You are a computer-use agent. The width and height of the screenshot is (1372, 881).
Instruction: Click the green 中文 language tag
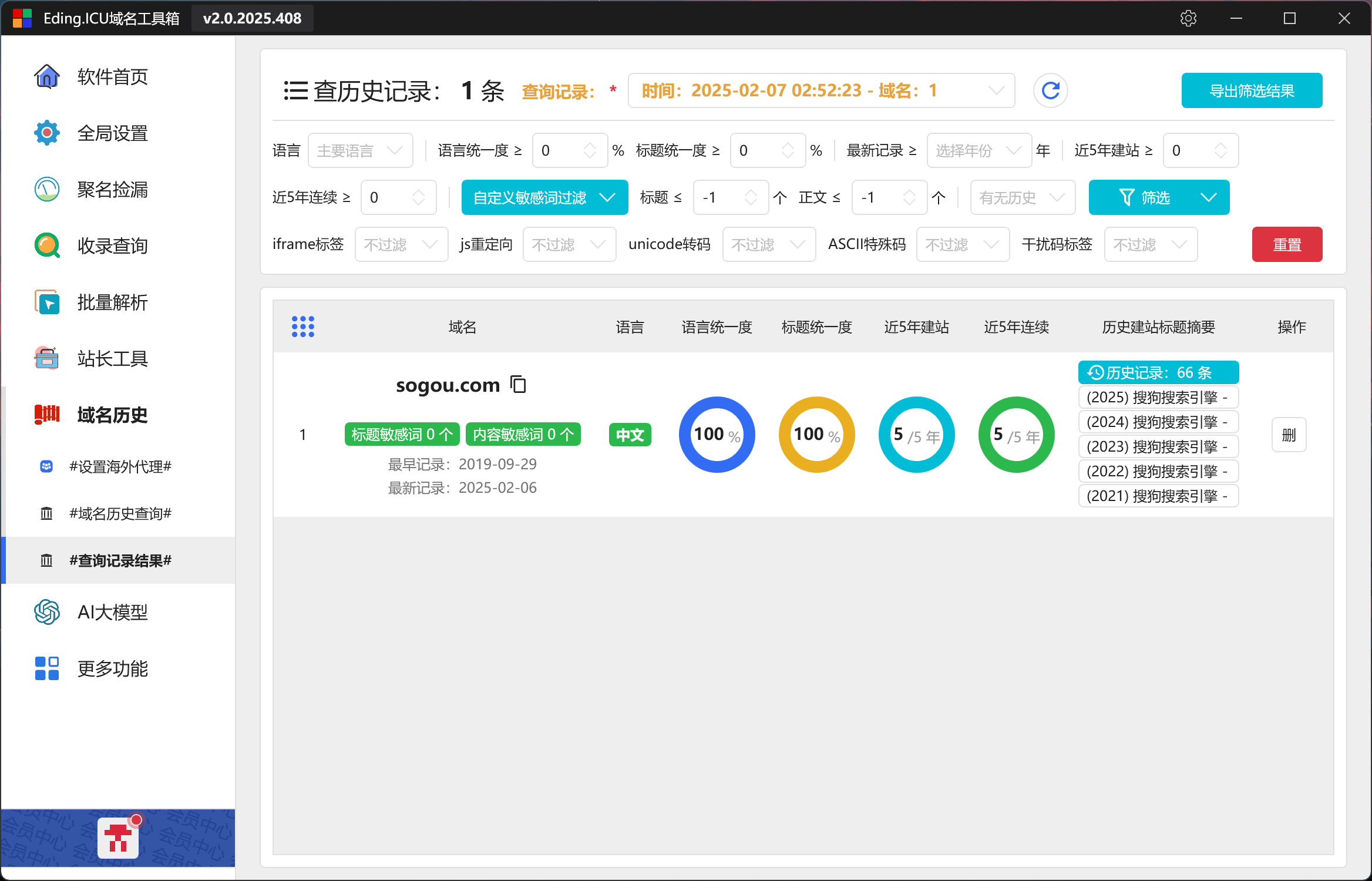[x=630, y=435]
